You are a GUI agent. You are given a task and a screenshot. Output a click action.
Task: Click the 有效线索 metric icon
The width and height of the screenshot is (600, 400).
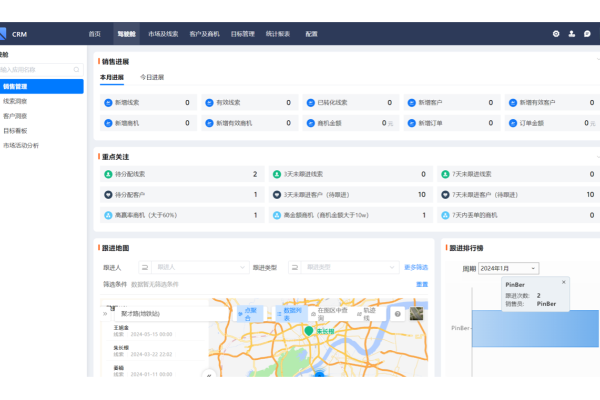click(209, 103)
